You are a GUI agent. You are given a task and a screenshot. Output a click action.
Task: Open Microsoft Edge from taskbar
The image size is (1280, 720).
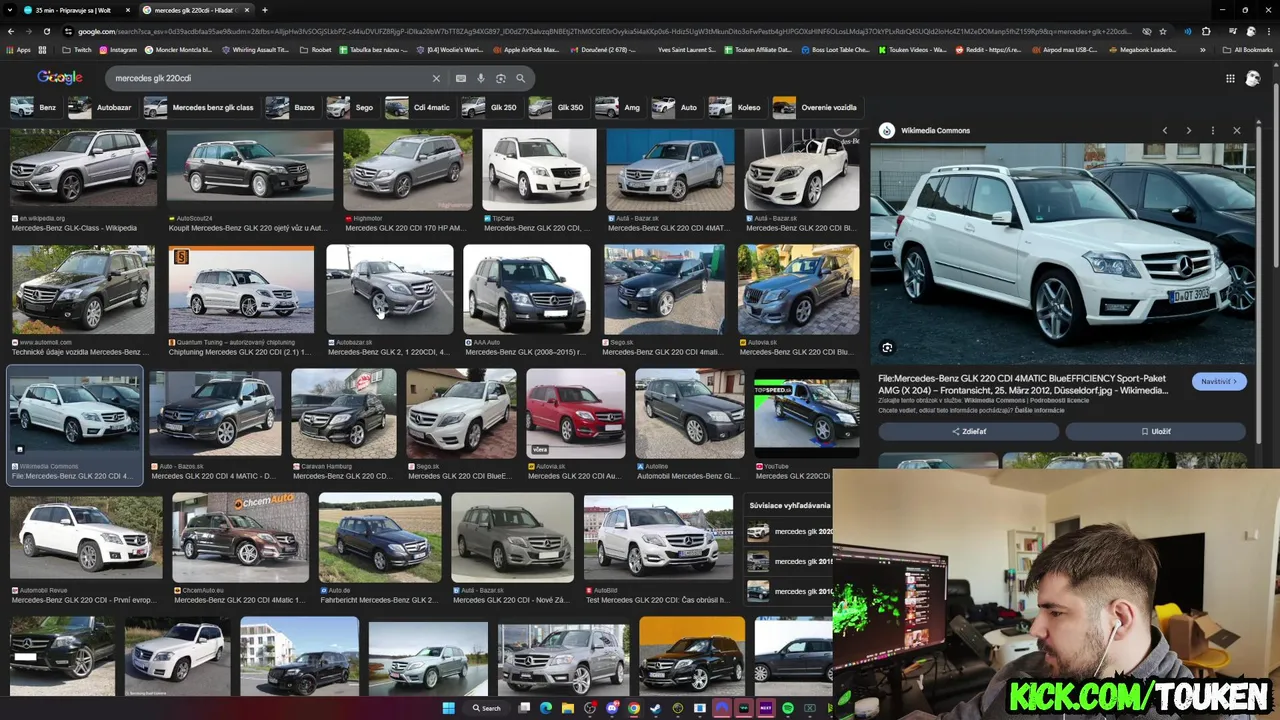546,708
